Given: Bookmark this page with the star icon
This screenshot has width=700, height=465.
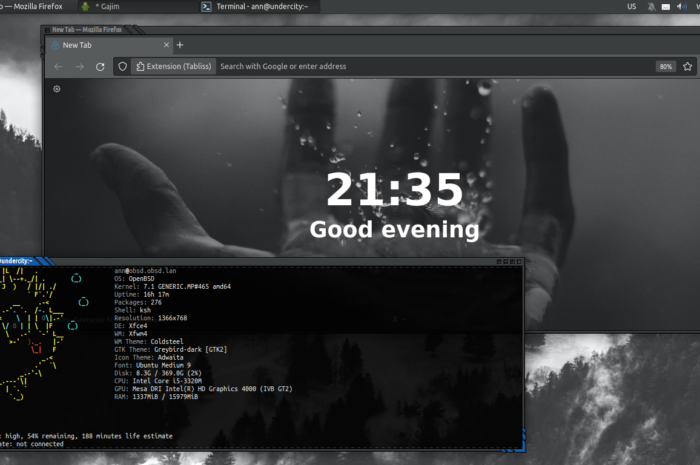Looking at the screenshot, I should [686, 67].
